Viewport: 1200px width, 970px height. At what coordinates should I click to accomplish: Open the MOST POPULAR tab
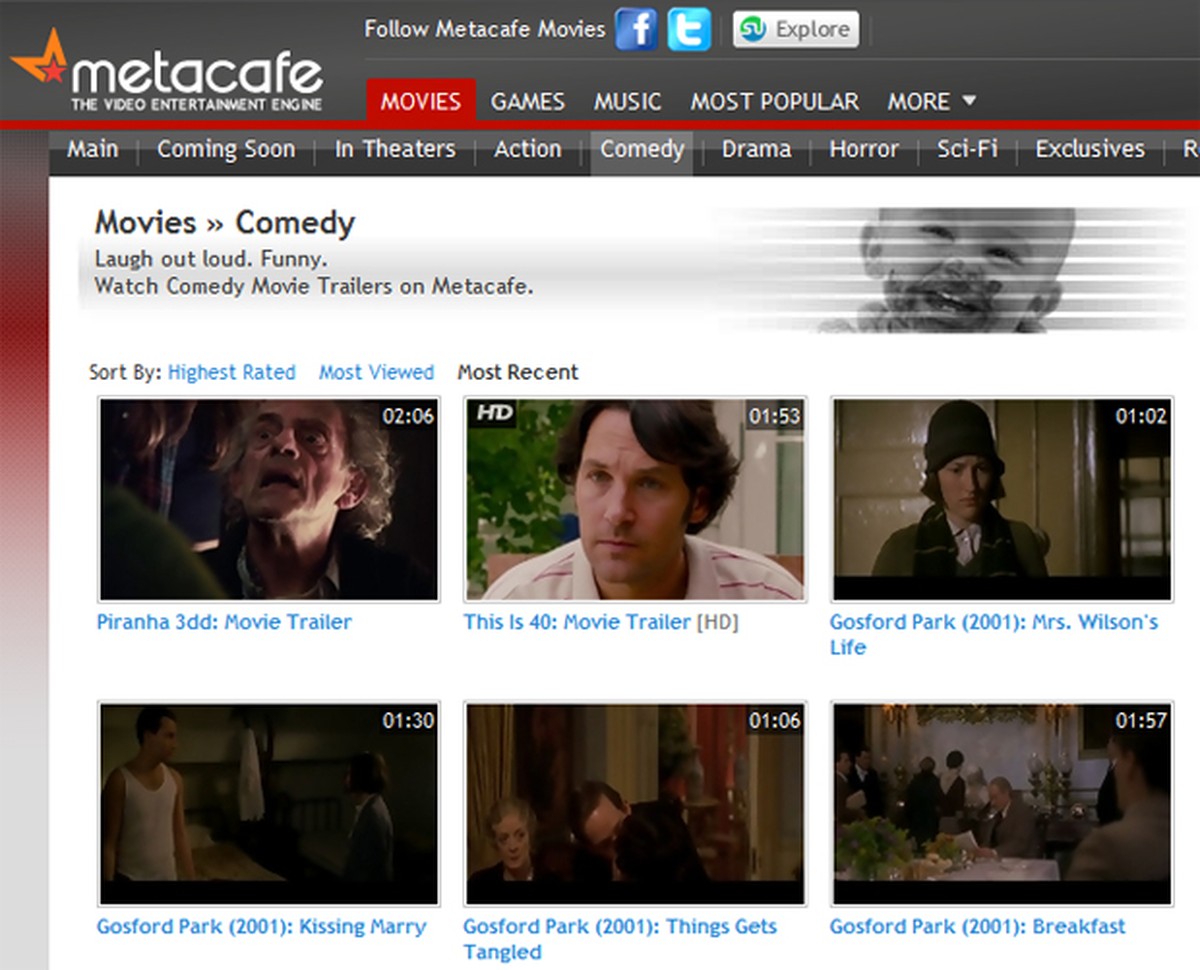point(774,102)
